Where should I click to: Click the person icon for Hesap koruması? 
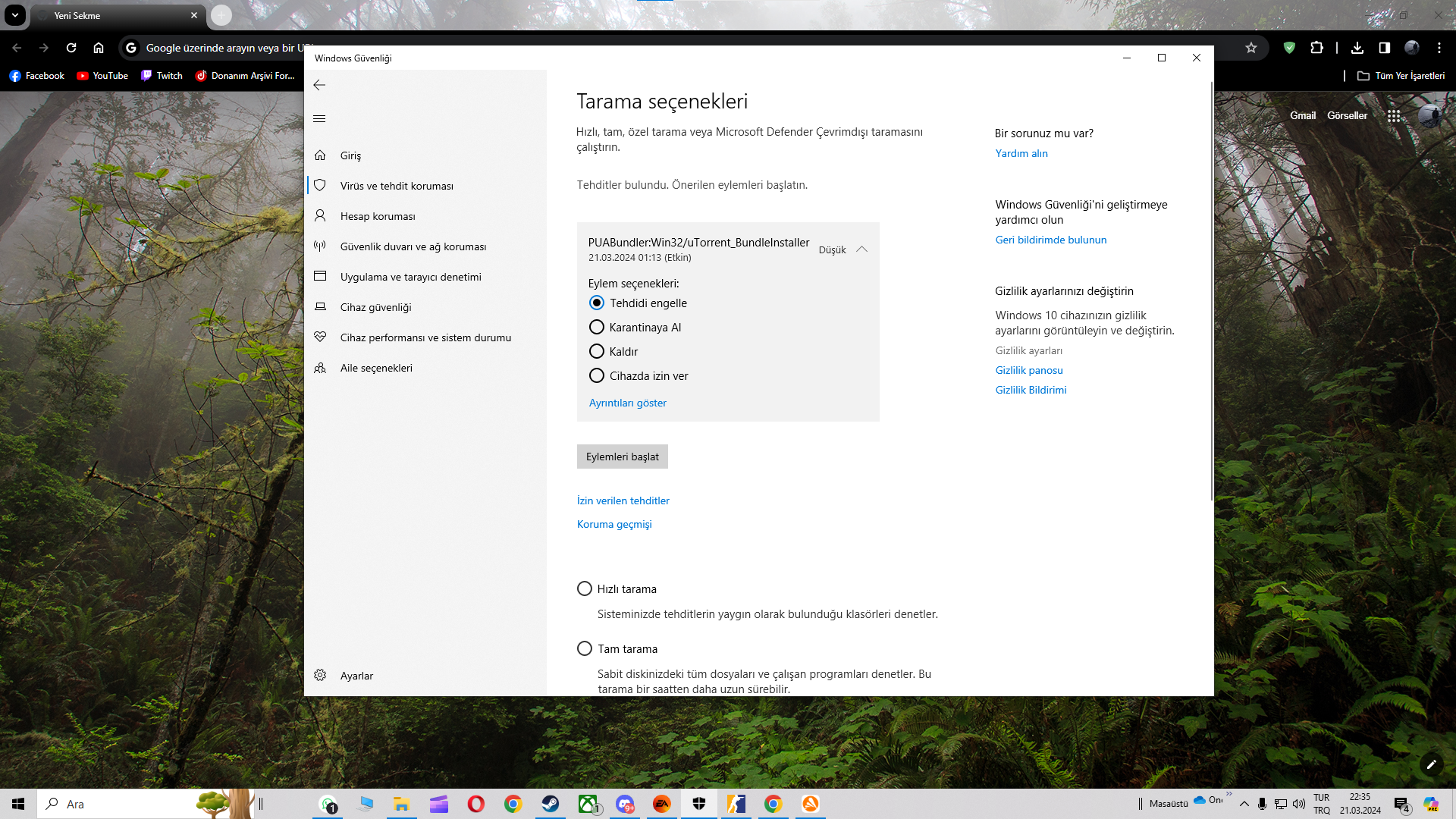click(x=320, y=215)
